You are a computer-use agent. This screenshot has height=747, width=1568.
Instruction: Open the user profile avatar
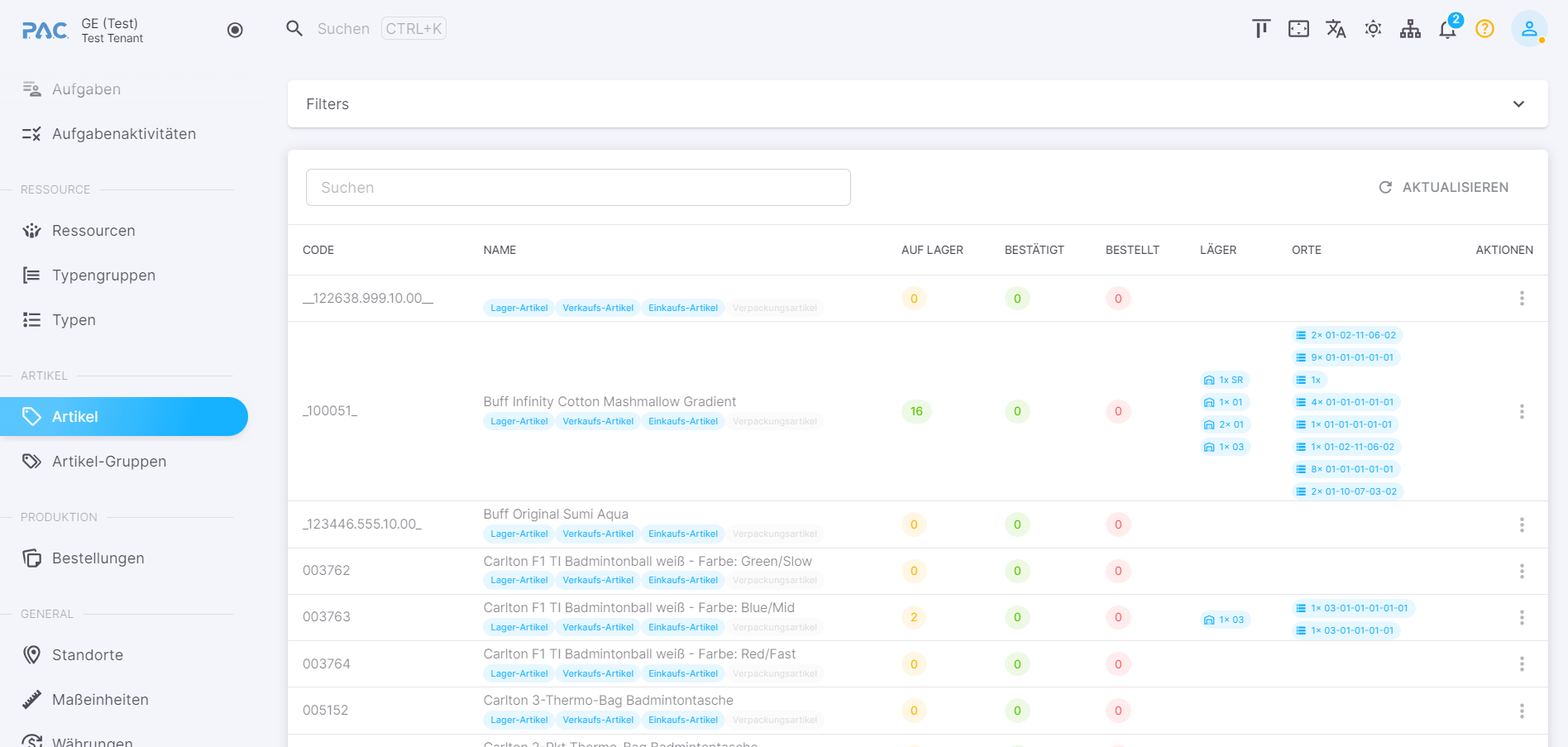click(1529, 29)
